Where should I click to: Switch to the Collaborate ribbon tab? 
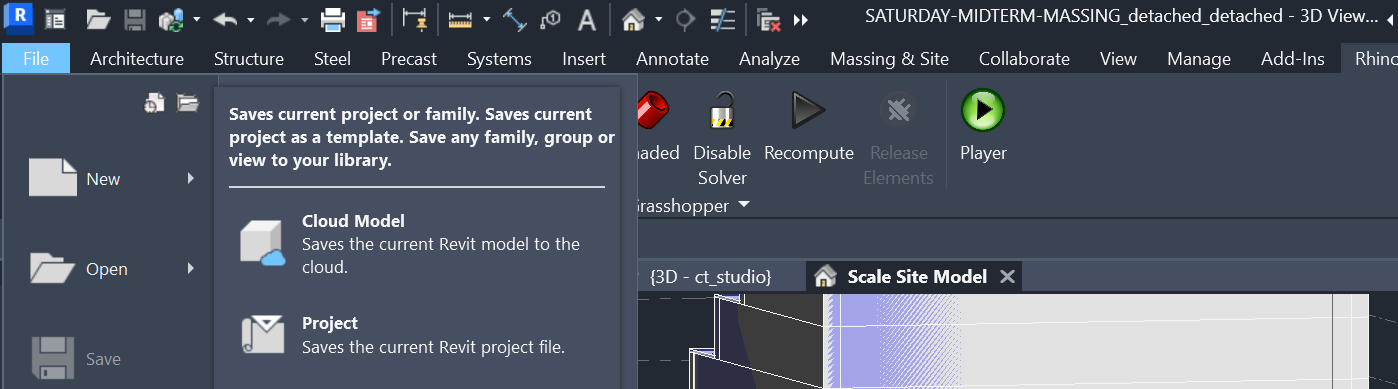click(x=1024, y=59)
